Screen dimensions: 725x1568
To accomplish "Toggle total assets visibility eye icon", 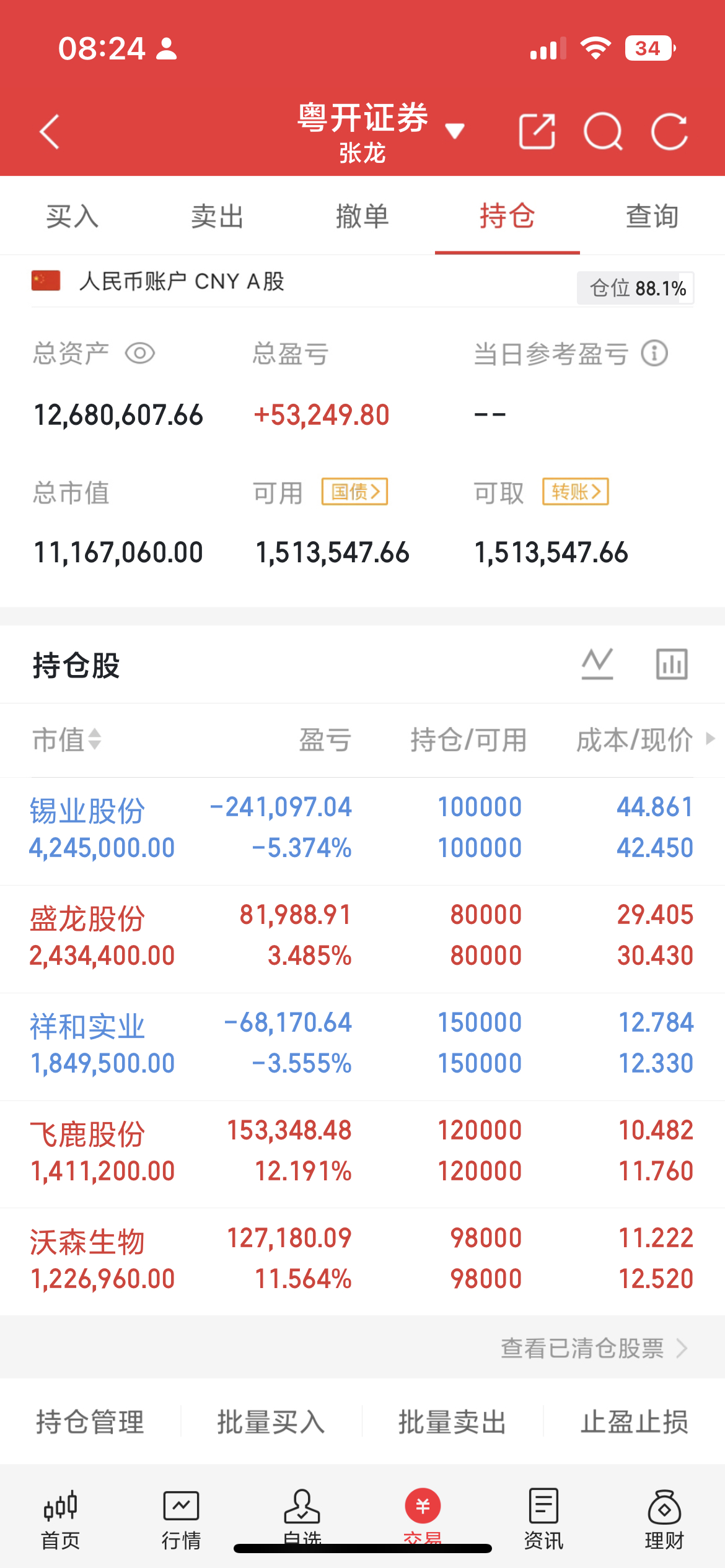I will (140, 354).
